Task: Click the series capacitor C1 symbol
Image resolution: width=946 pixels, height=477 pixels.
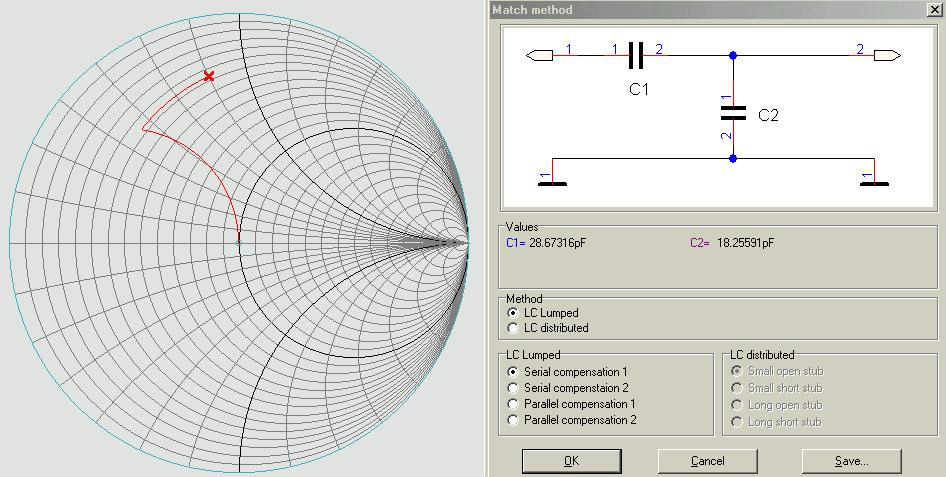Action: 636,55
